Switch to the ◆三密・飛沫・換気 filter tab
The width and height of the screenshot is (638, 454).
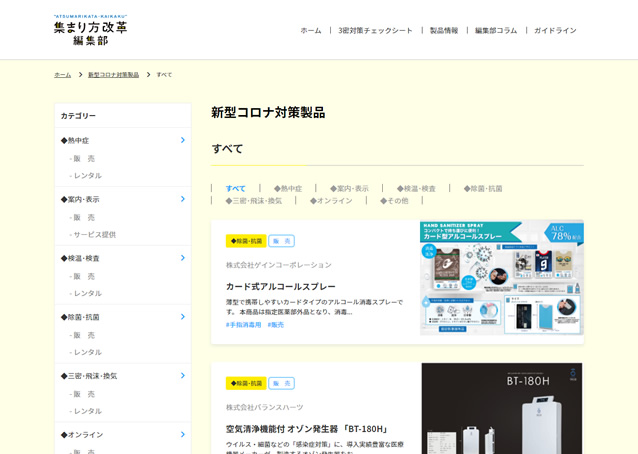pyautogui.click(x=253, y=201)
